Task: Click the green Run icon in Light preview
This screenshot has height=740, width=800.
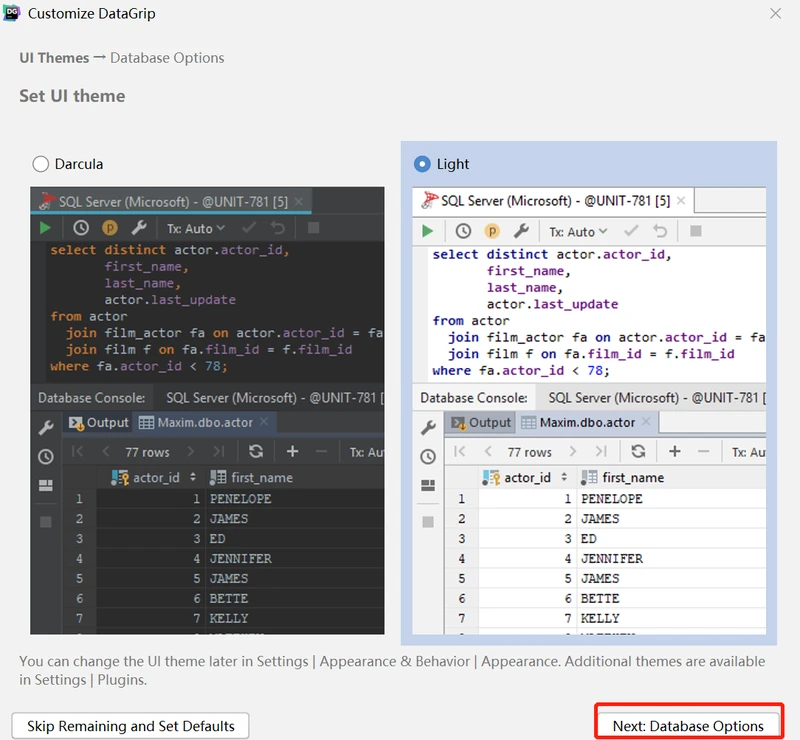Action: point(428,231)
